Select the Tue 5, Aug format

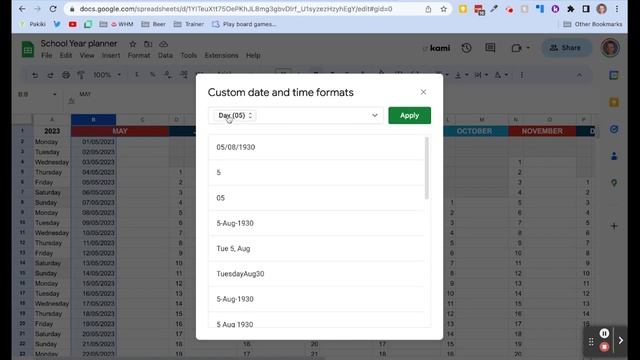[x=316, y=249]
